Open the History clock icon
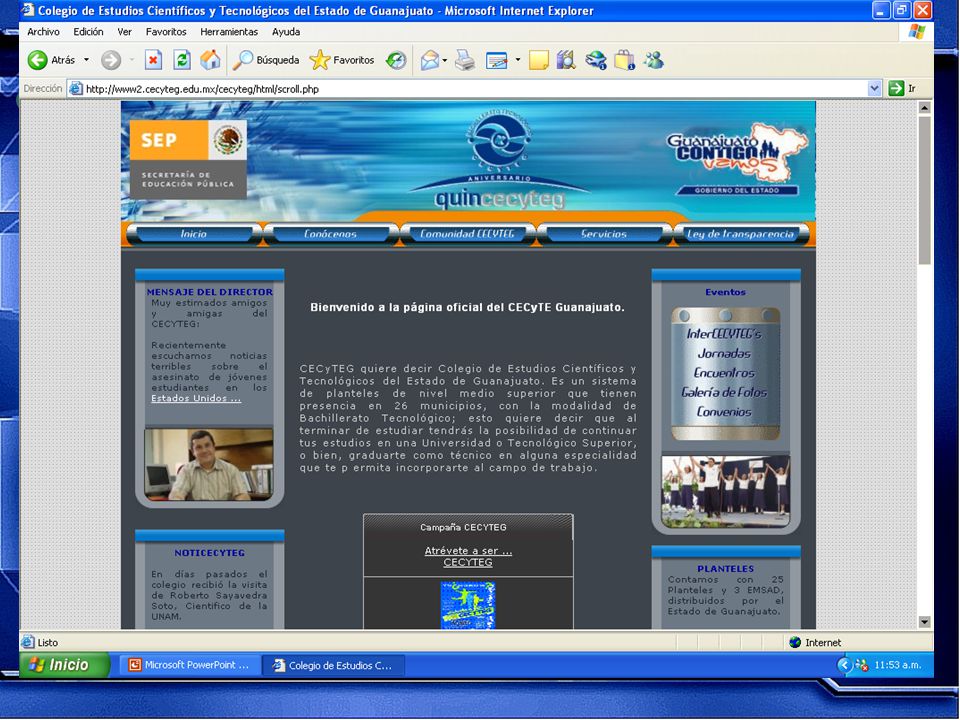Viewport: 960px width, 720px height. 396,60
